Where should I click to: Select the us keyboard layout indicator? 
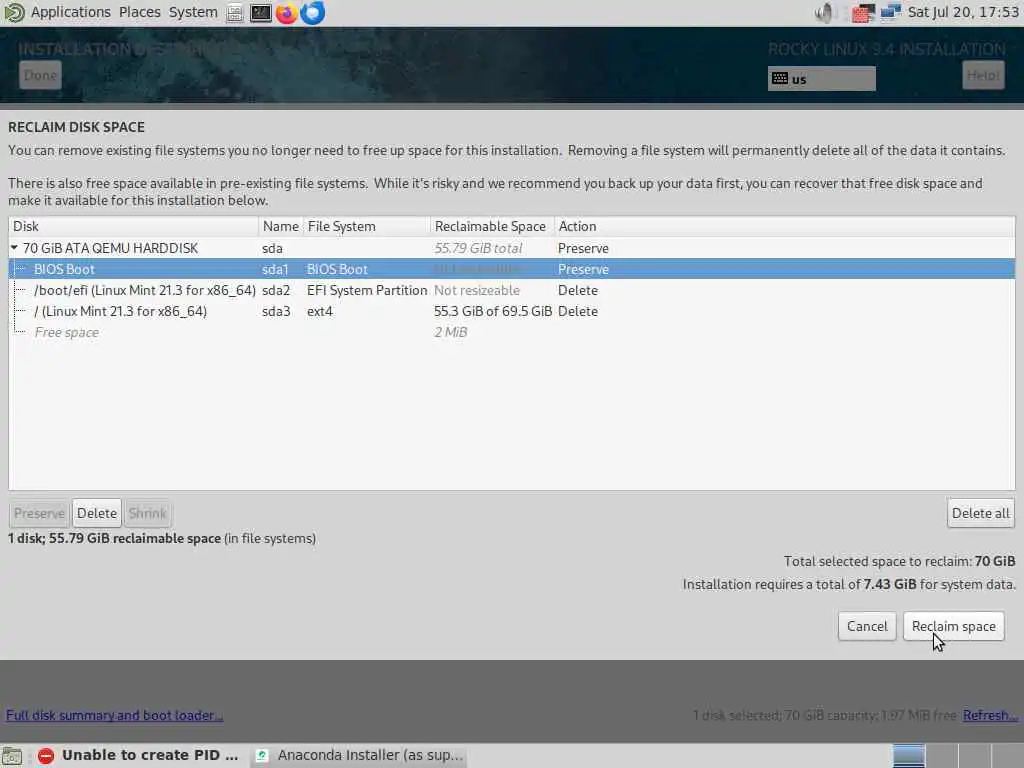822,79
